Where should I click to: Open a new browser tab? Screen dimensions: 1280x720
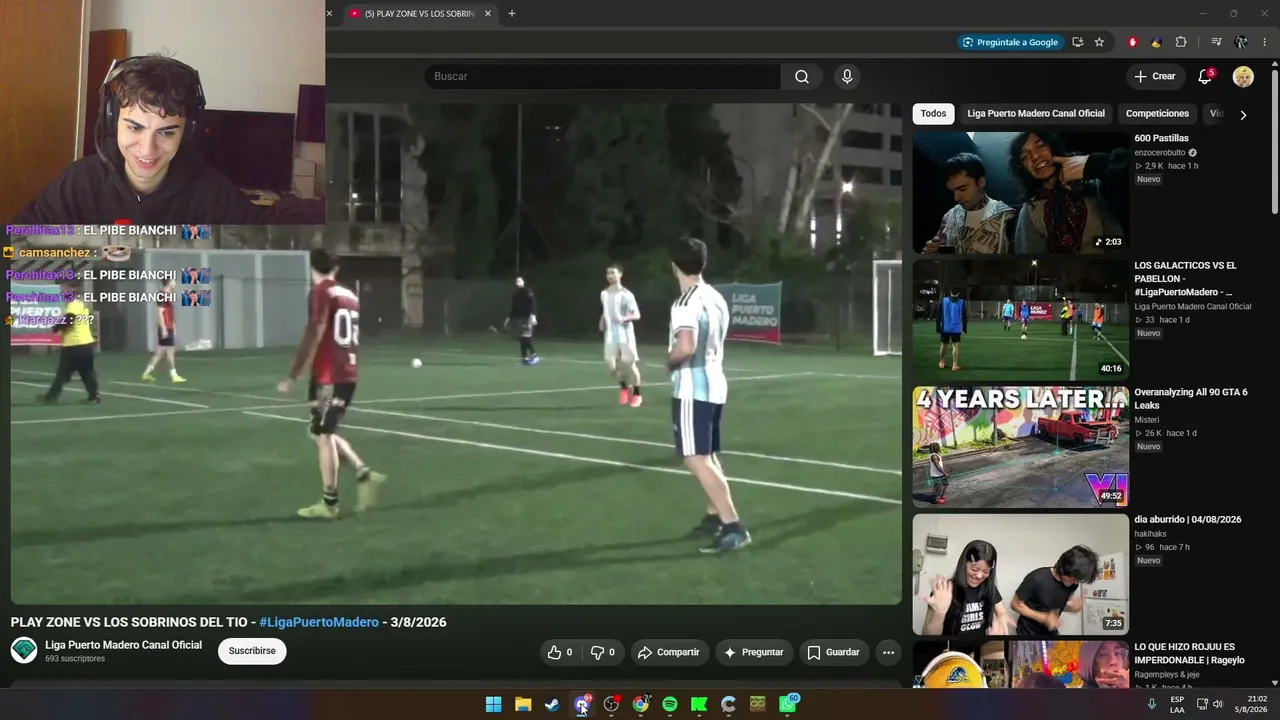click(512, 14)
